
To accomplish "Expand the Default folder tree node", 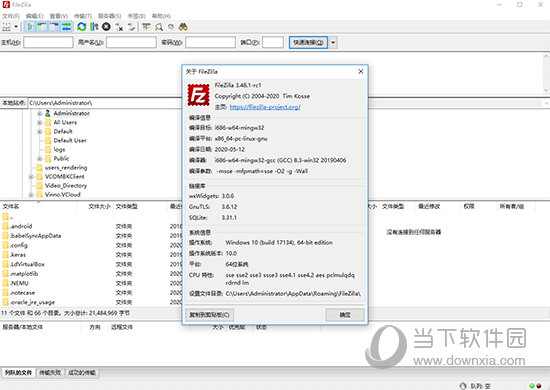I will tap(40, 132).
